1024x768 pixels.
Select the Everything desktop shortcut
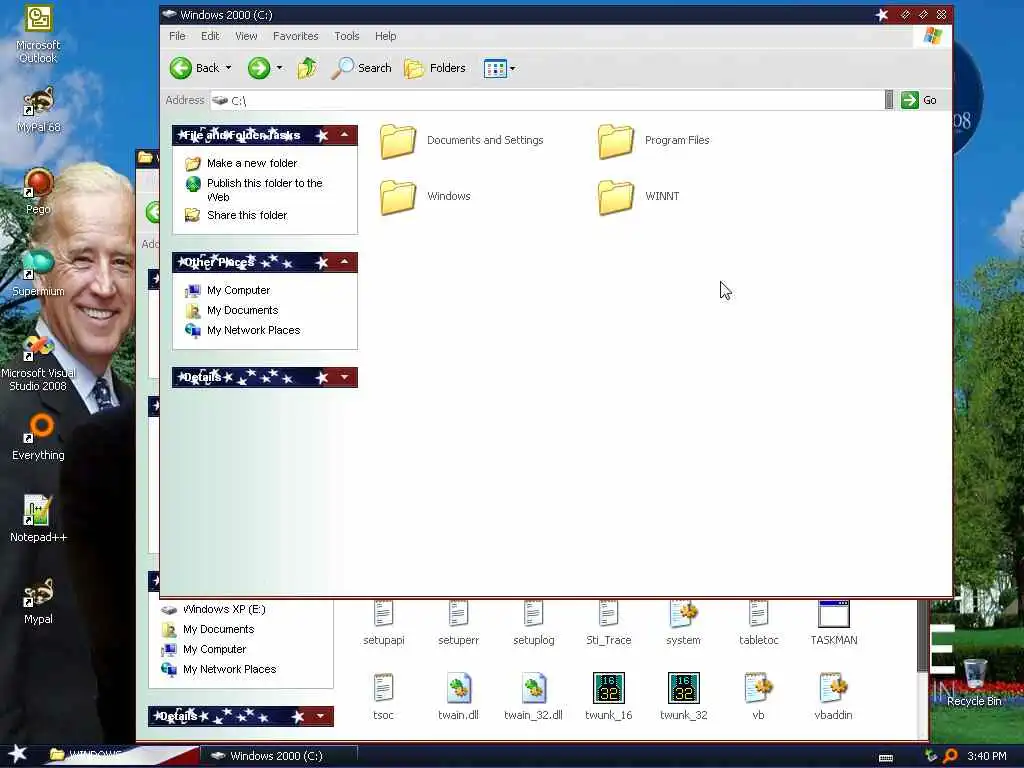click(x=38, y=437)
